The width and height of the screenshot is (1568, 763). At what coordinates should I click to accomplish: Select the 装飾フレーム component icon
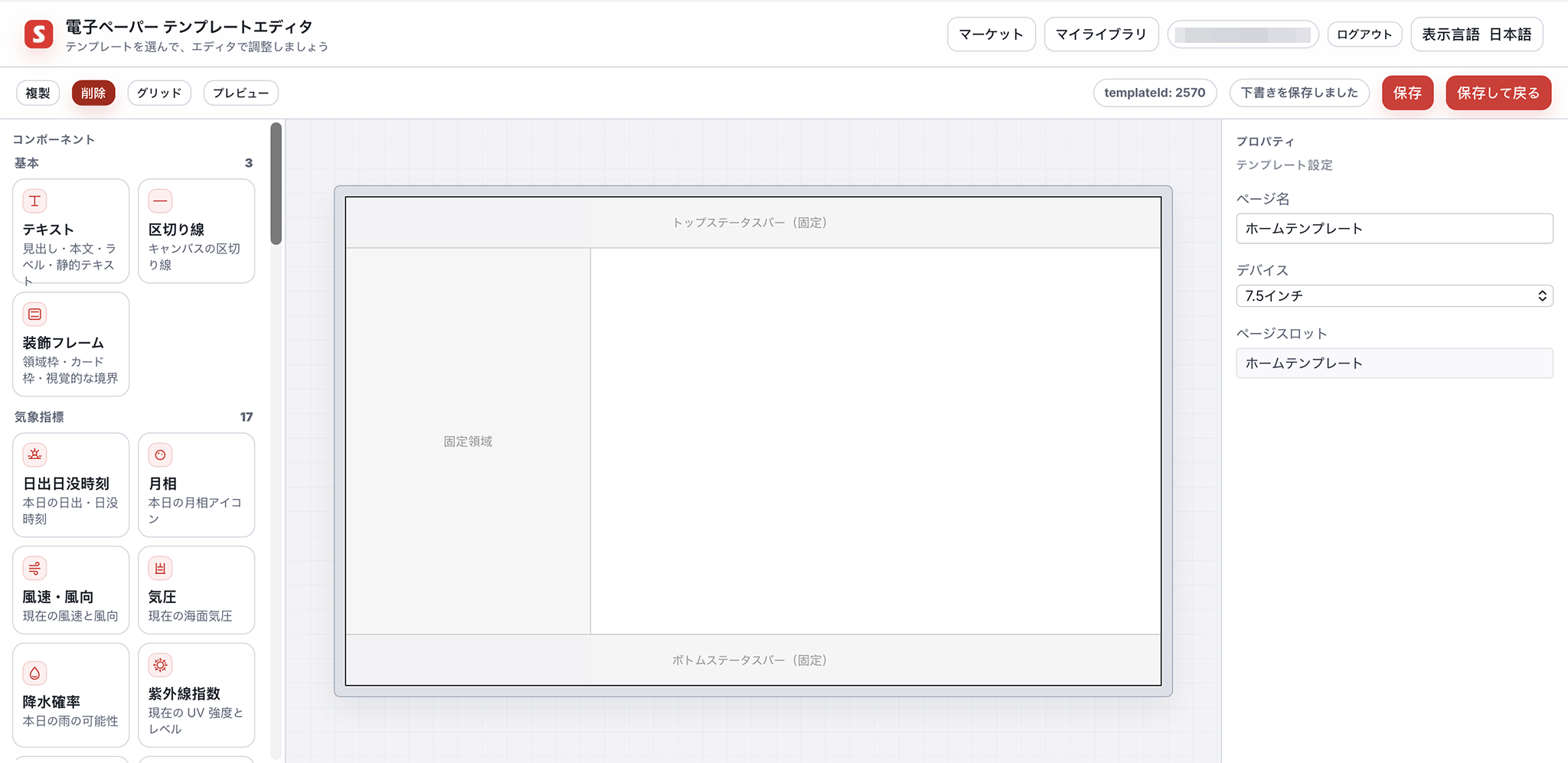[34, 315]
